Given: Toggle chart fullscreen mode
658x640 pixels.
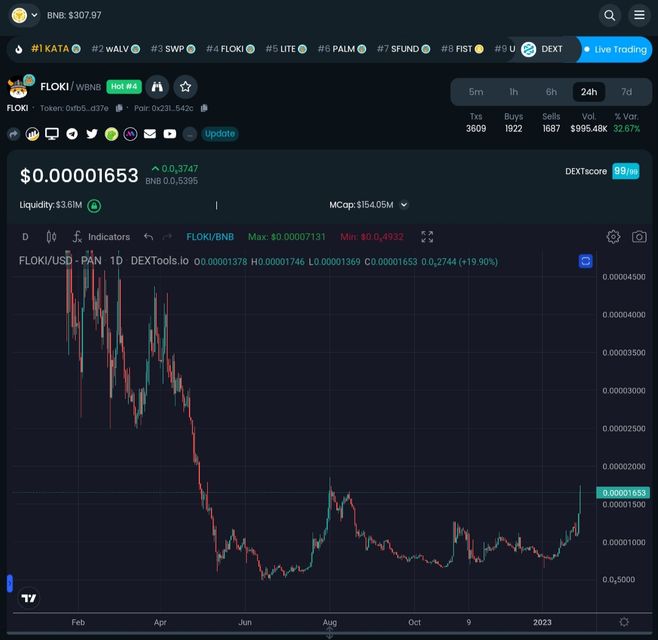Looking at the screenshot, I should 427,237.
